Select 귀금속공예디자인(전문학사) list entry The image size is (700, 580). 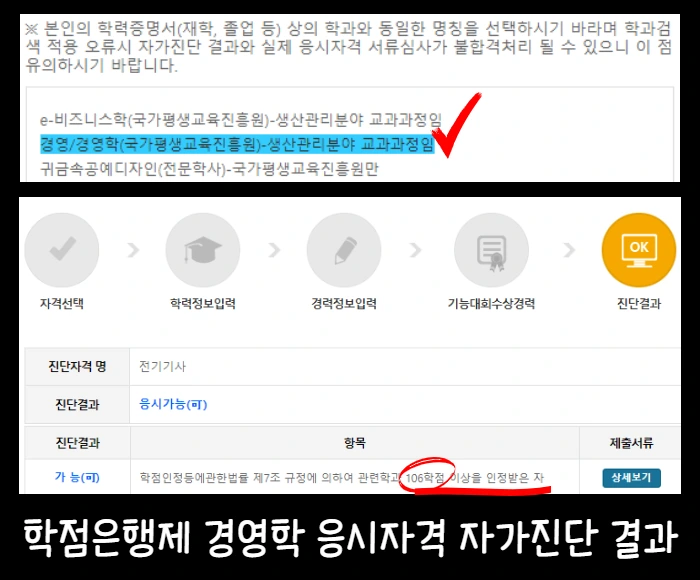coord(209,169)
